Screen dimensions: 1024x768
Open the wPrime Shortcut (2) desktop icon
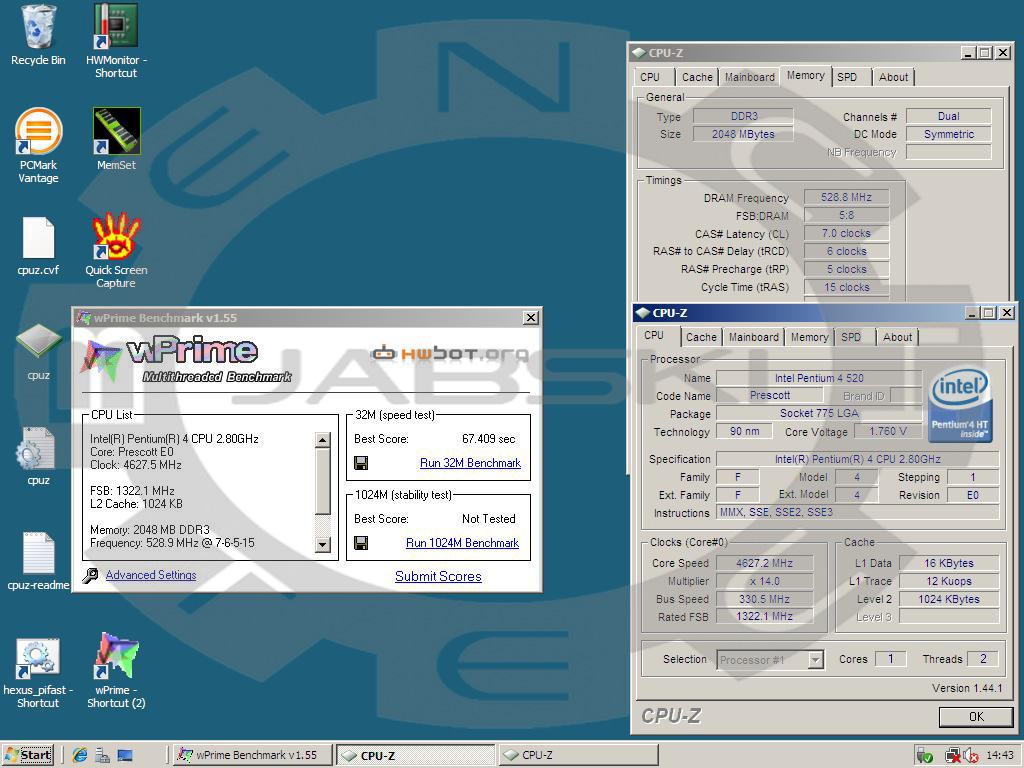click(116, 656)
